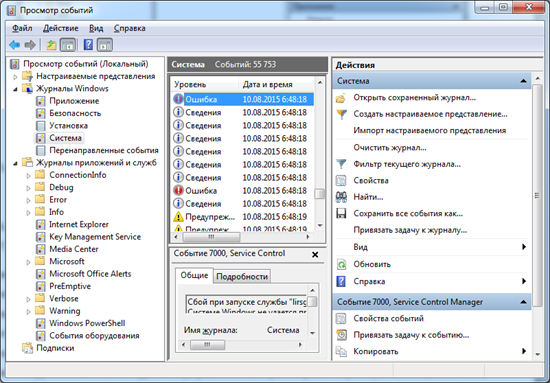The height and width of the screenshot is (383, 550).
Task: Open the Вид submenu arrow in actions
Action: point(524,247)
